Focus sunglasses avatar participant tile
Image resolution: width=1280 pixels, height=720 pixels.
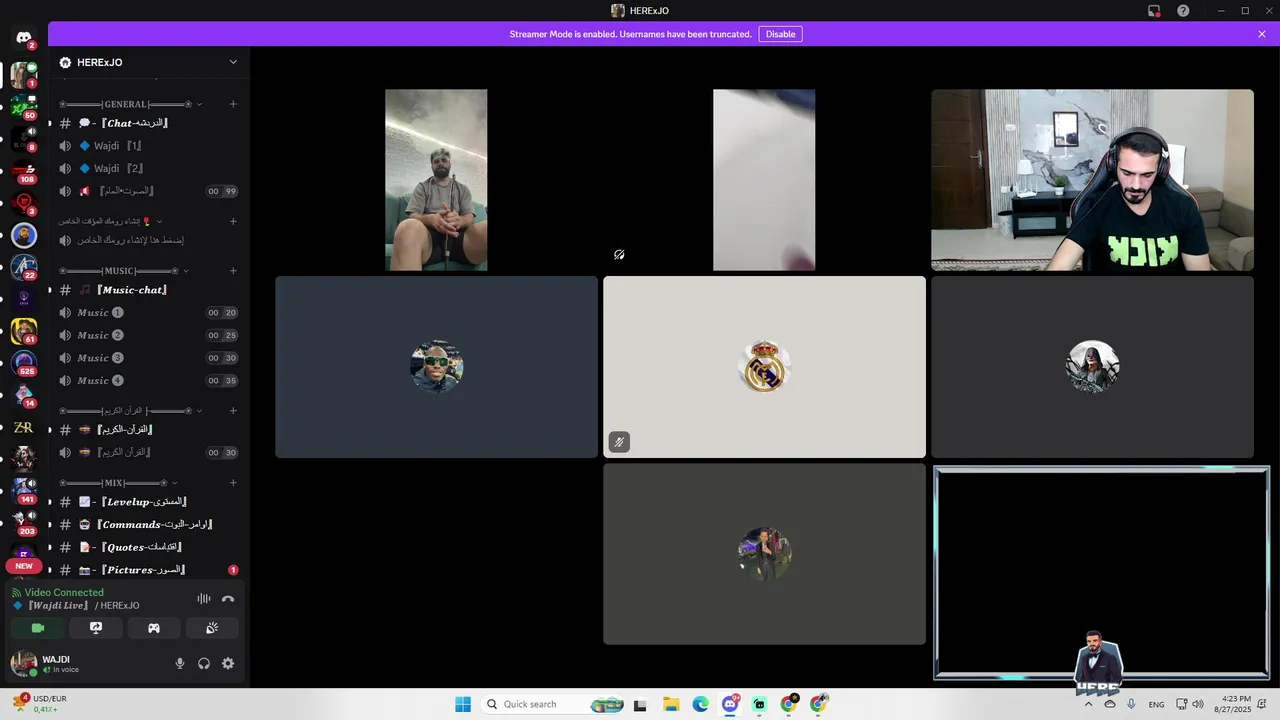tap(436, 367)
